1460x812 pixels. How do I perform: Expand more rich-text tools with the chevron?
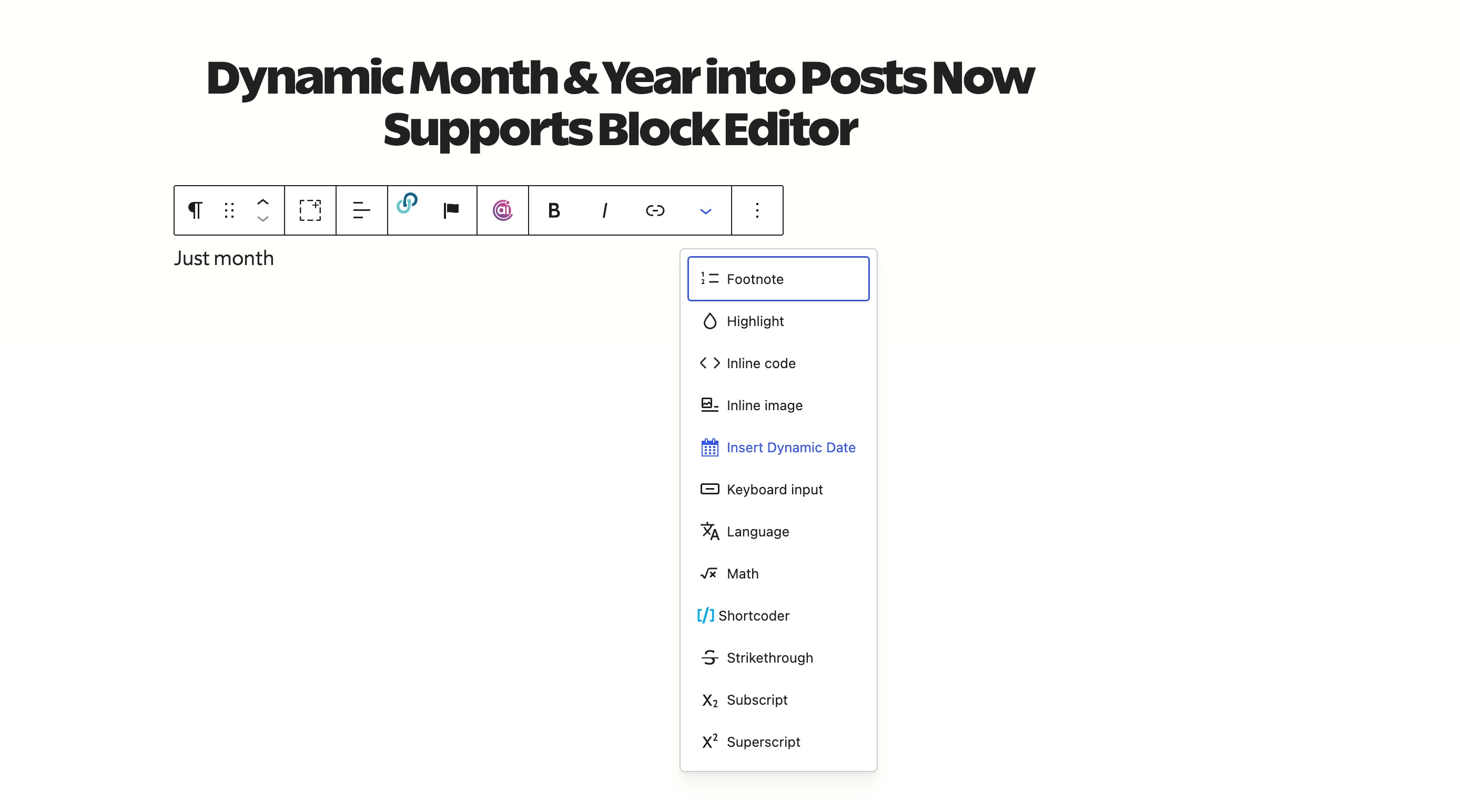coord(706,210)
